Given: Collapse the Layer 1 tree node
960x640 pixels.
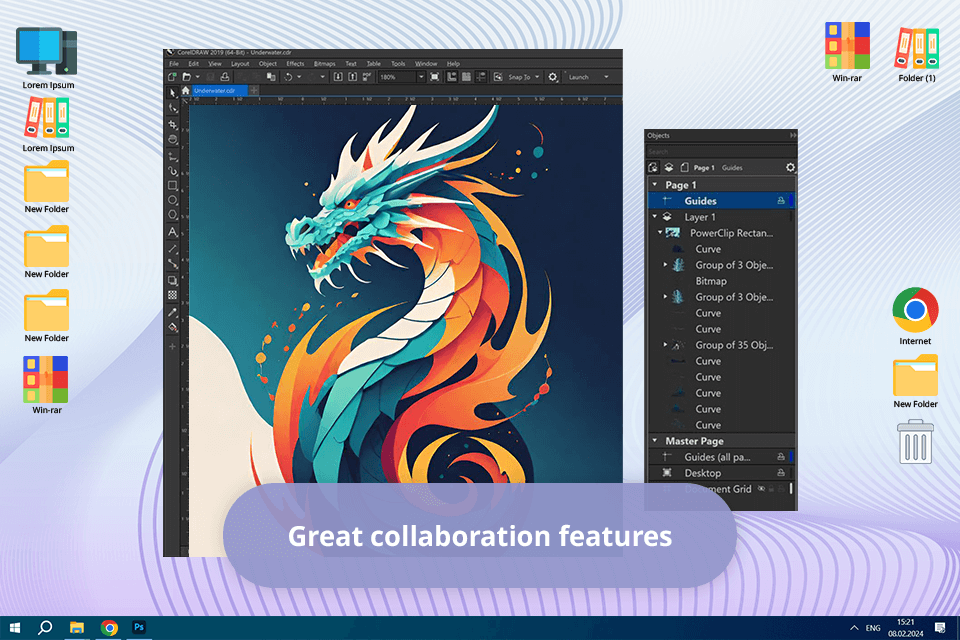Looking at the screenshot, I should [655, 216].
